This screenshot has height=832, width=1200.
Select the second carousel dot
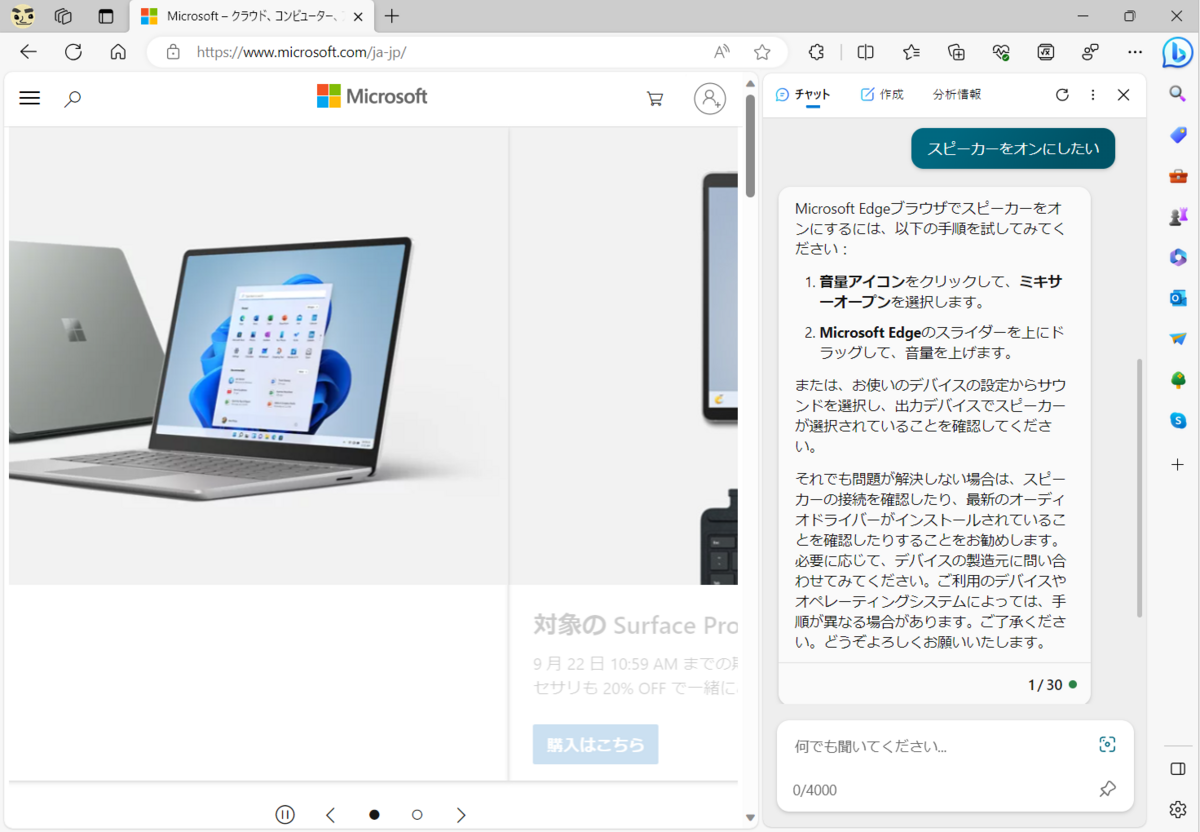tap(417, 815)
